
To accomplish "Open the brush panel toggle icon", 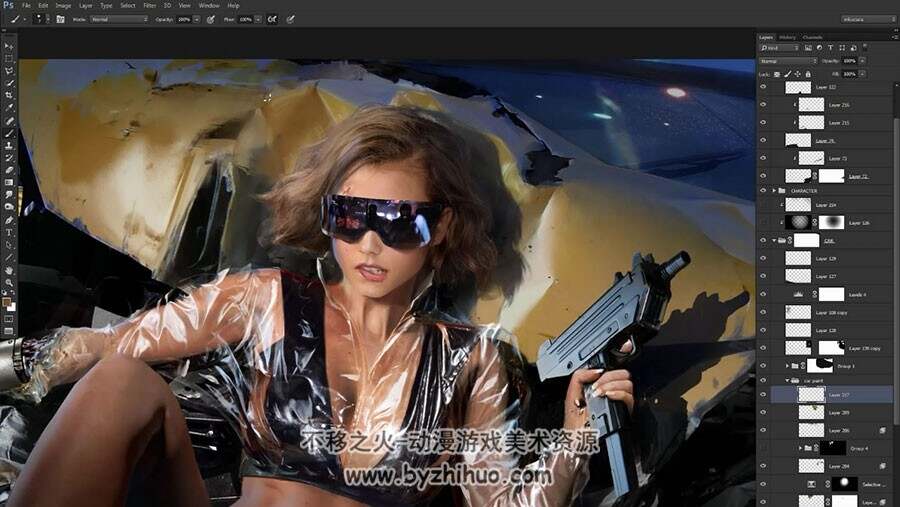I will (x=60, y=19).
